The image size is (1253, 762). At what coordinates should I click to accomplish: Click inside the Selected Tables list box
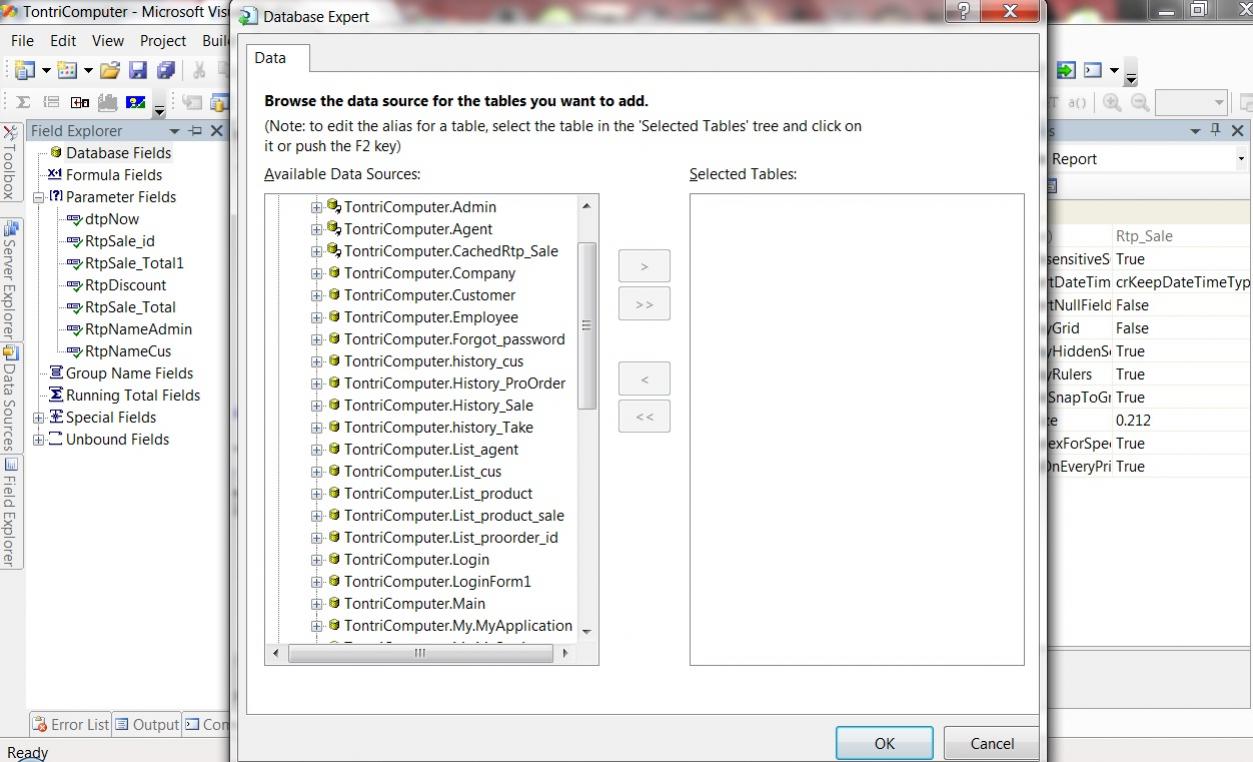(857, 430)
